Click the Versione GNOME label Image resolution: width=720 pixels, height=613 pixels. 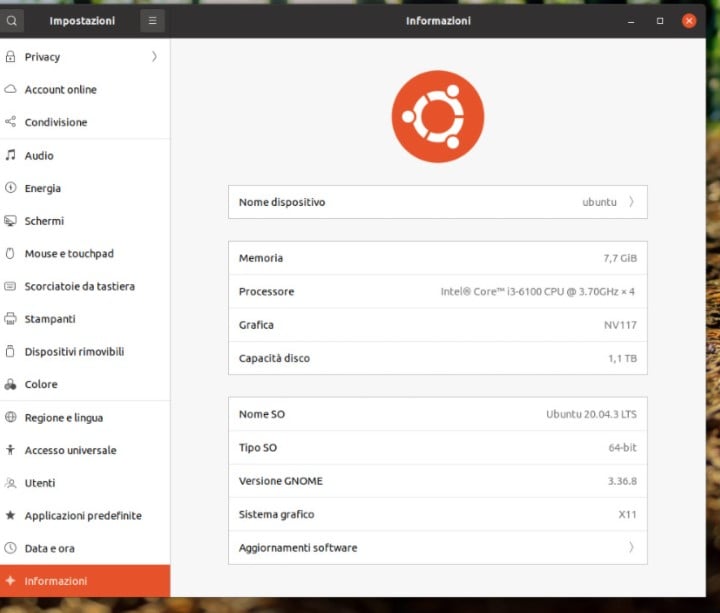(281, 481)
